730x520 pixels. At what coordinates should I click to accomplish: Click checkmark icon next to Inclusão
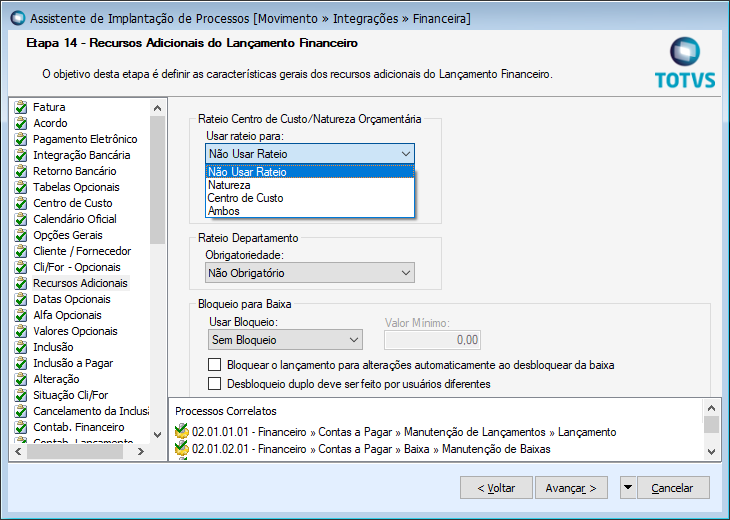[20, 347]
